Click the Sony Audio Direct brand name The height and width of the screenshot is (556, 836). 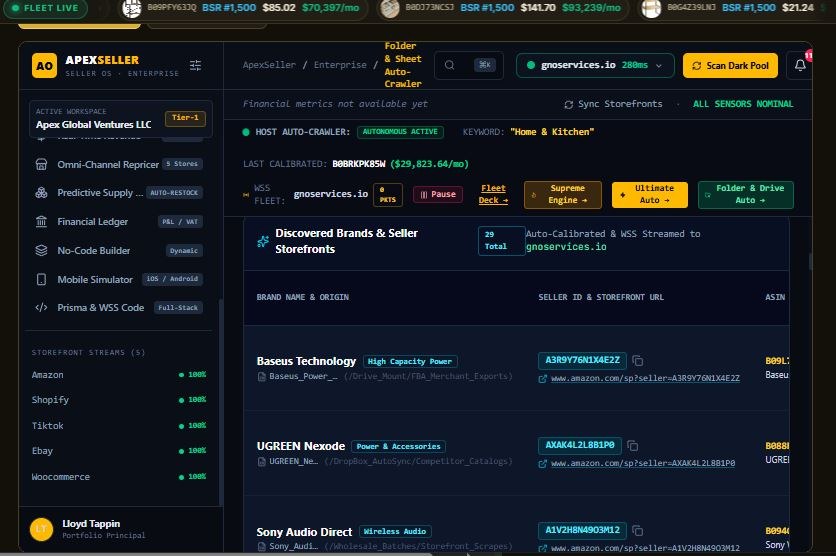tap(304, 532)
